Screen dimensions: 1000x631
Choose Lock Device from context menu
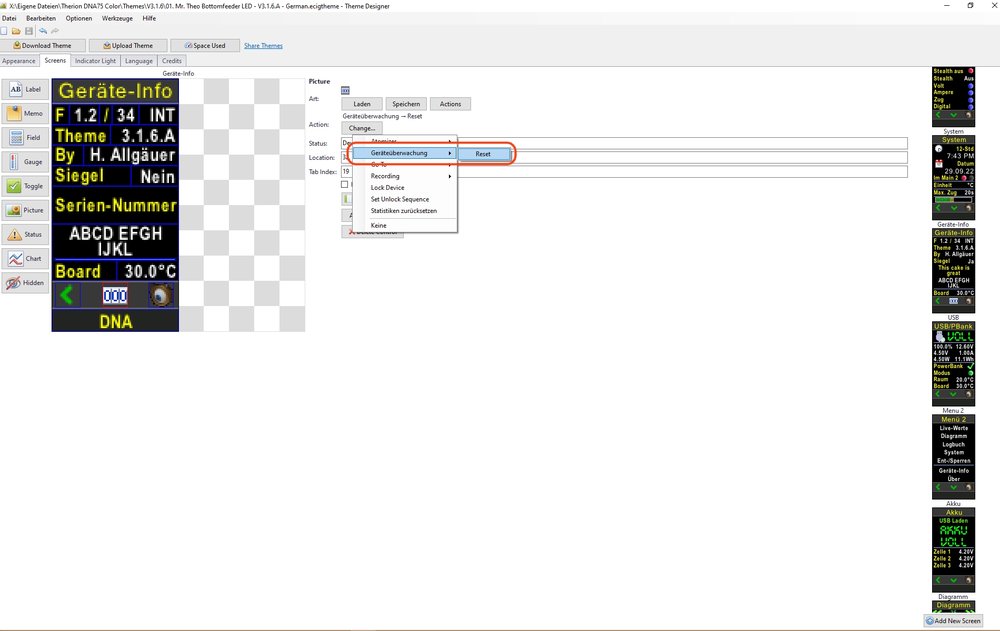point(387,188)
